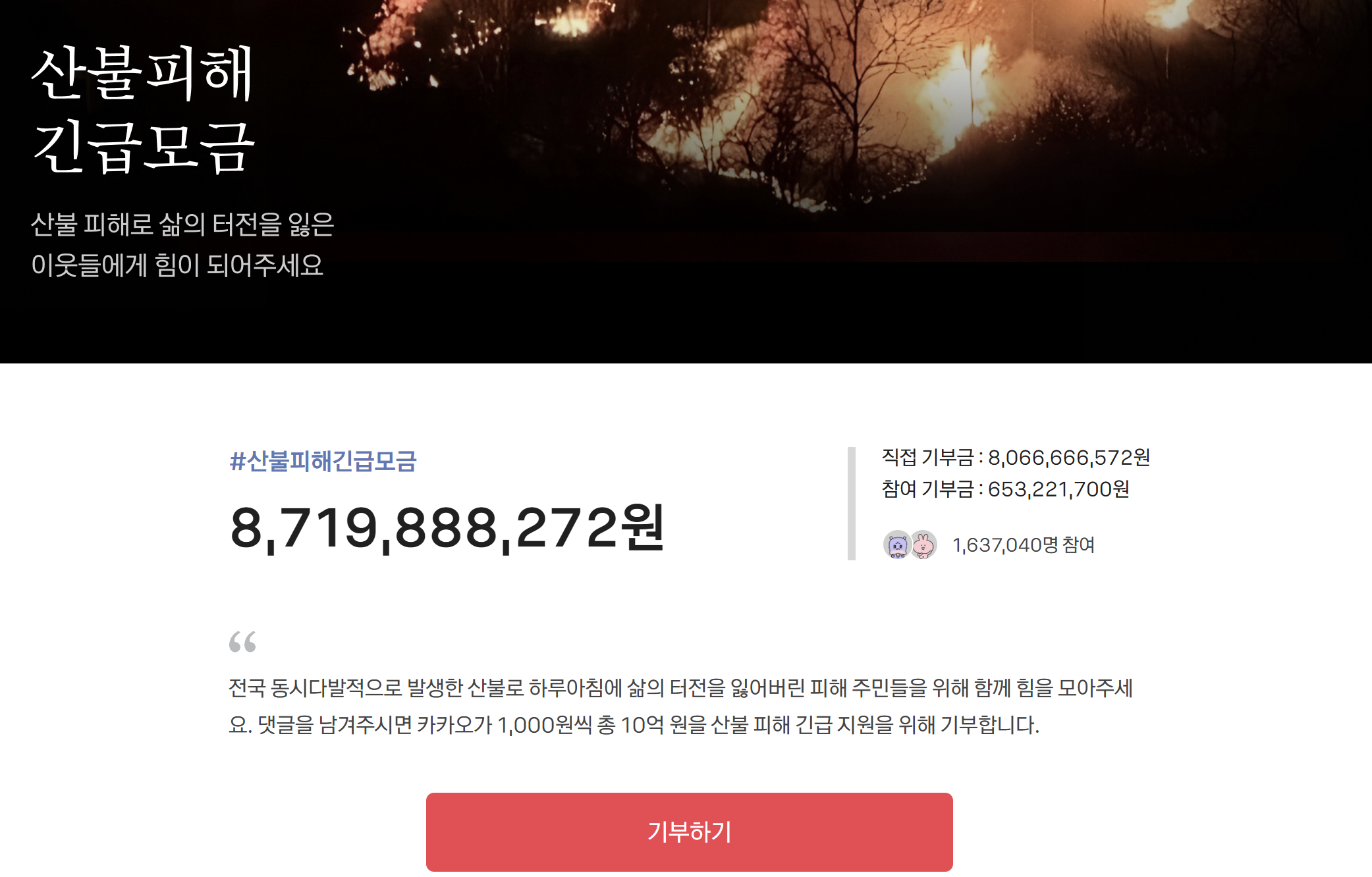This screenshot has width=1372, height=877.
Task: Click the pink rabbit avatar icon
Action: pos(923,545)
